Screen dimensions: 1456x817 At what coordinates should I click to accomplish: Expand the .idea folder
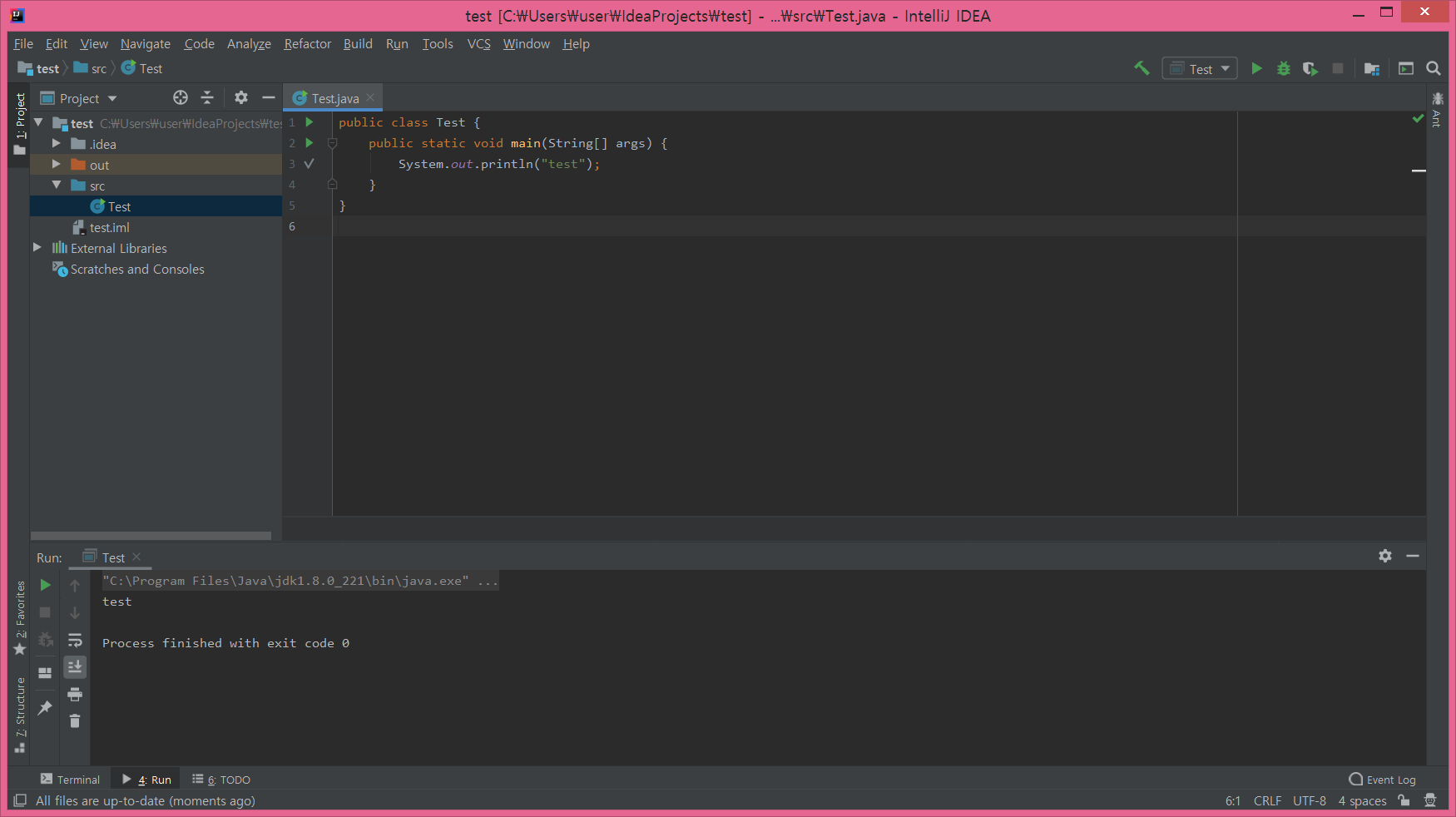57,143
